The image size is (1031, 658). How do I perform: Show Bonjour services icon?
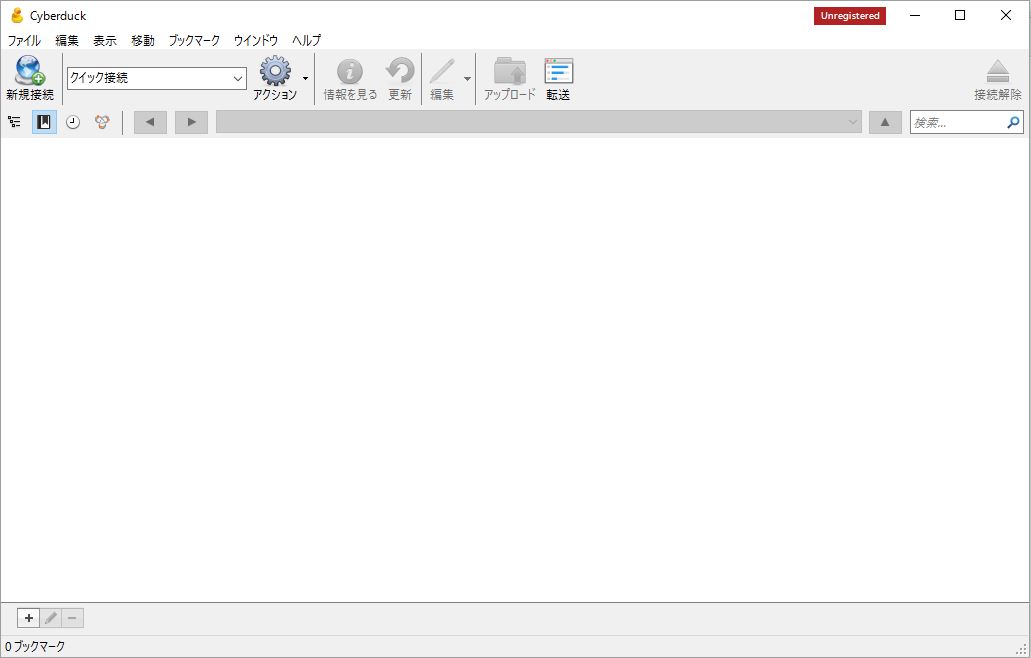click(102, 122)
